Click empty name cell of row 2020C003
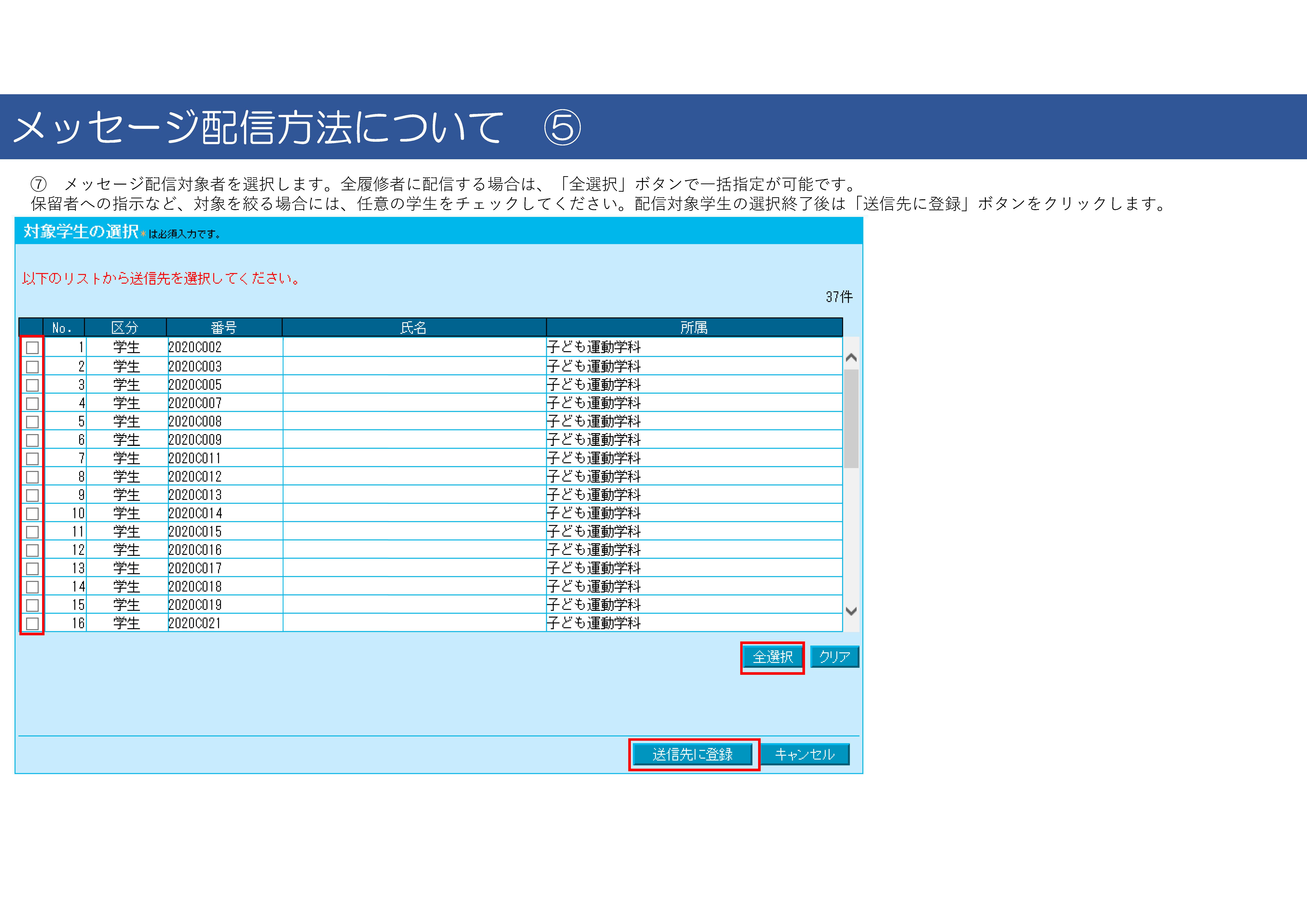 coord(414,366)
